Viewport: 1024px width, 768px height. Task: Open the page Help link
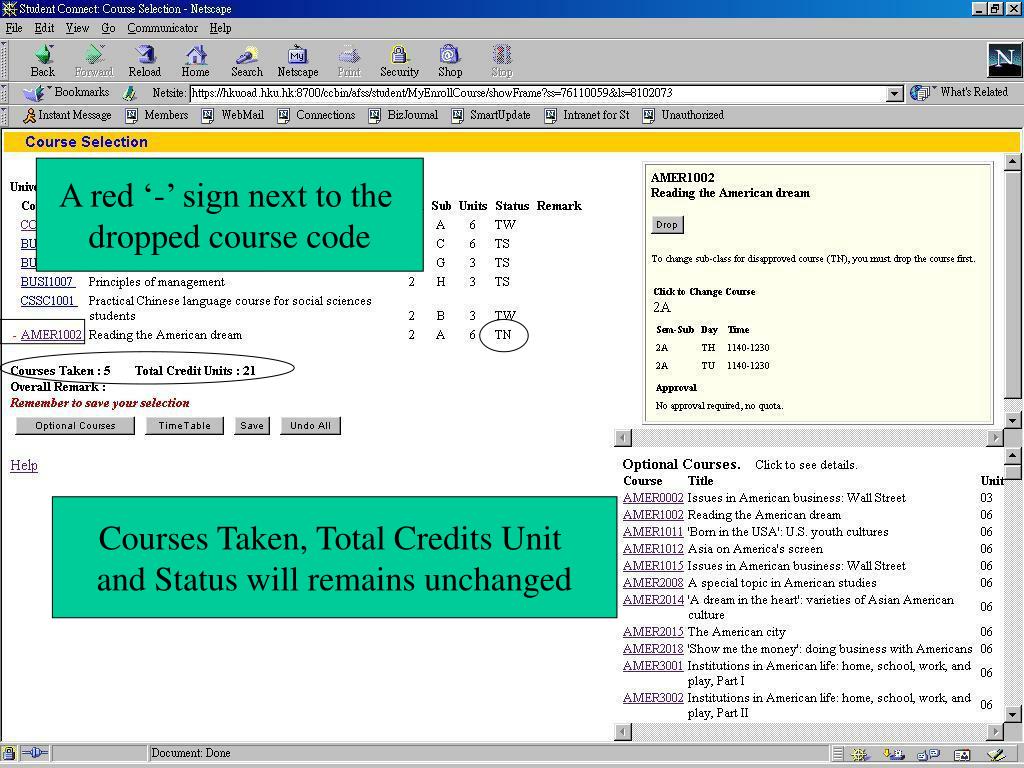click(24, 465)
